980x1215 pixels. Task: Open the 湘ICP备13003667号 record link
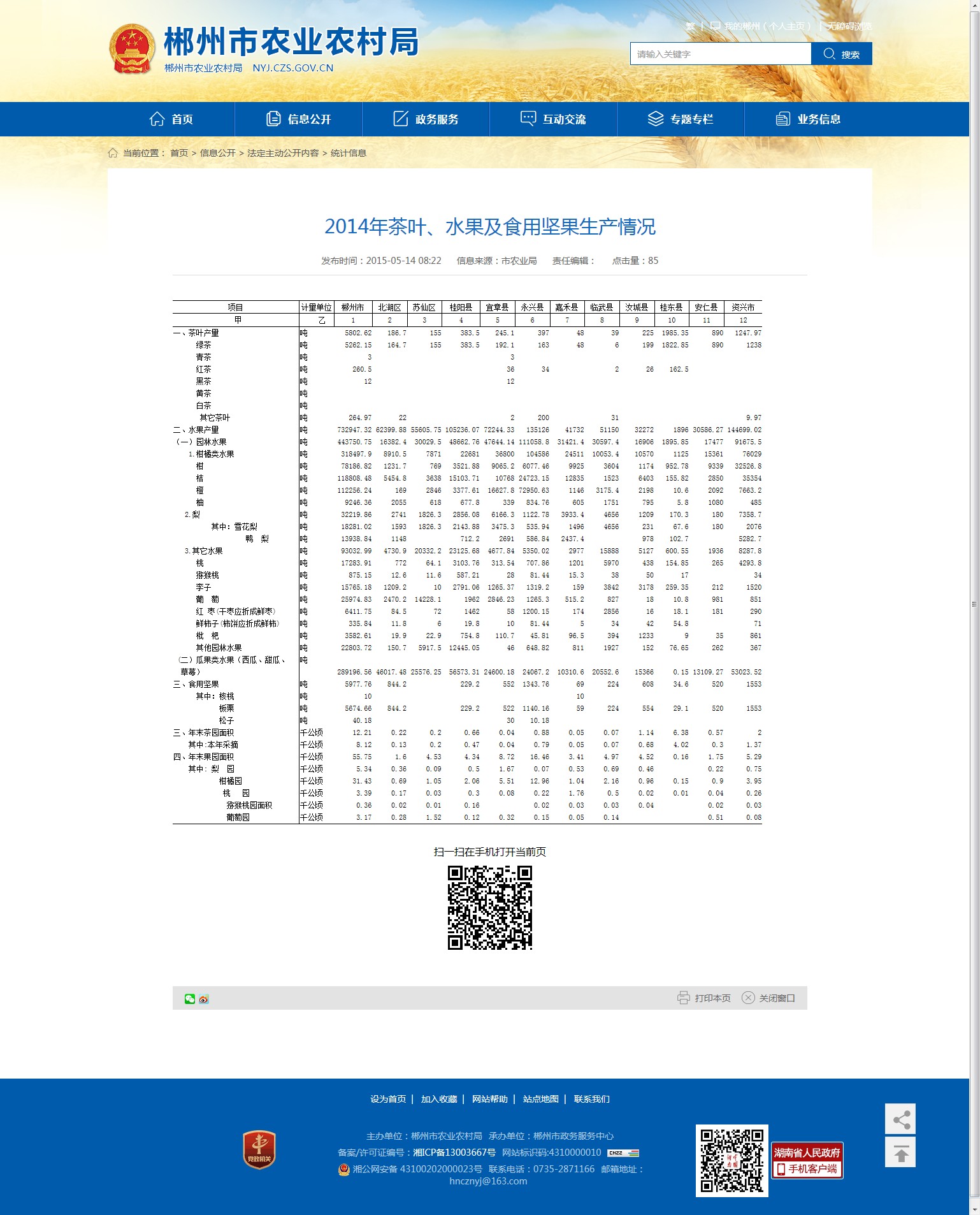[x=454, y=1153]
